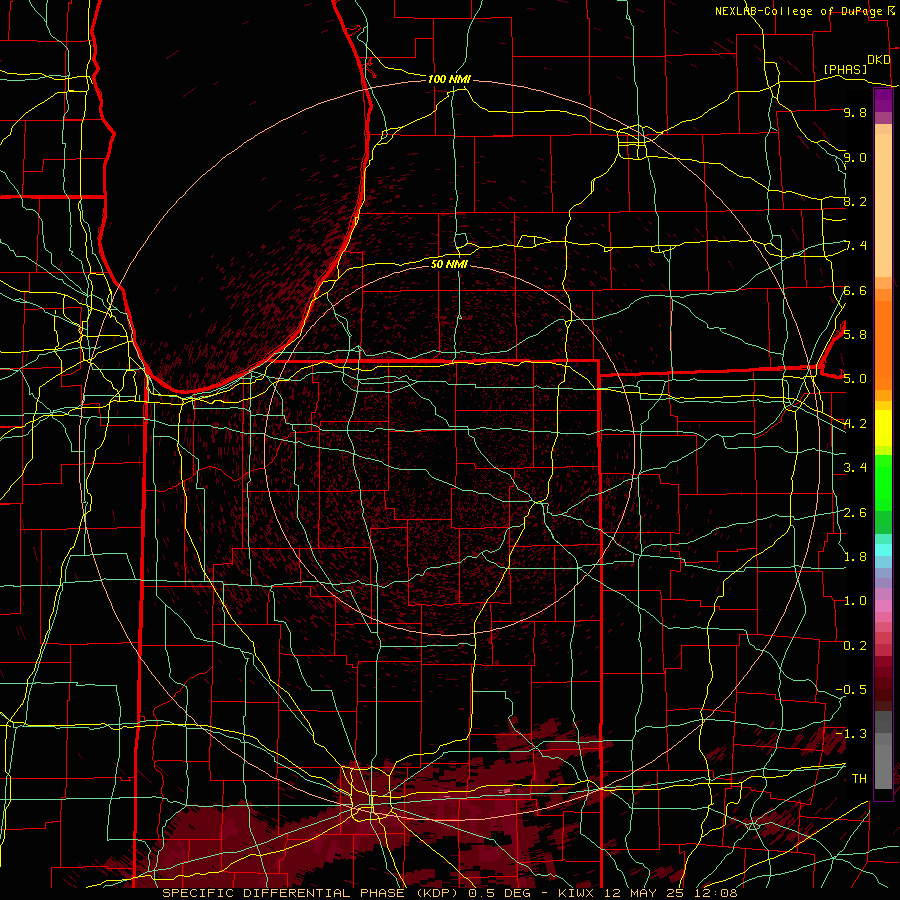Select the -1.3 value on the scale
Image resolution: width=900 pixels, height=900 pixels.
click(851, 734)
